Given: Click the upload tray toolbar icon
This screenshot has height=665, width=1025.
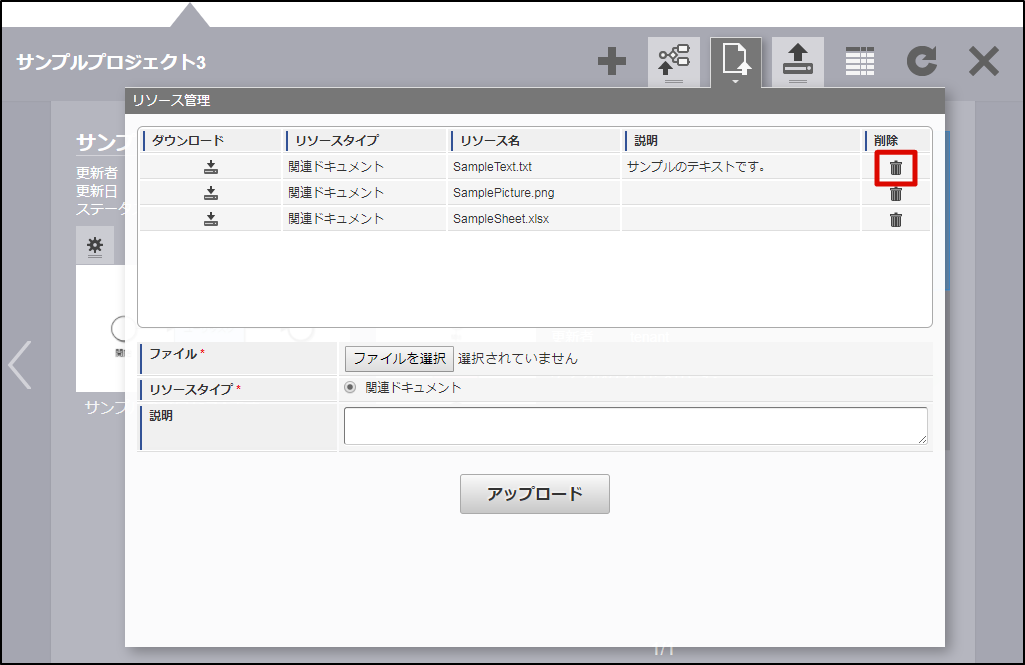Looking at the screenshot, I should (798, 62).
